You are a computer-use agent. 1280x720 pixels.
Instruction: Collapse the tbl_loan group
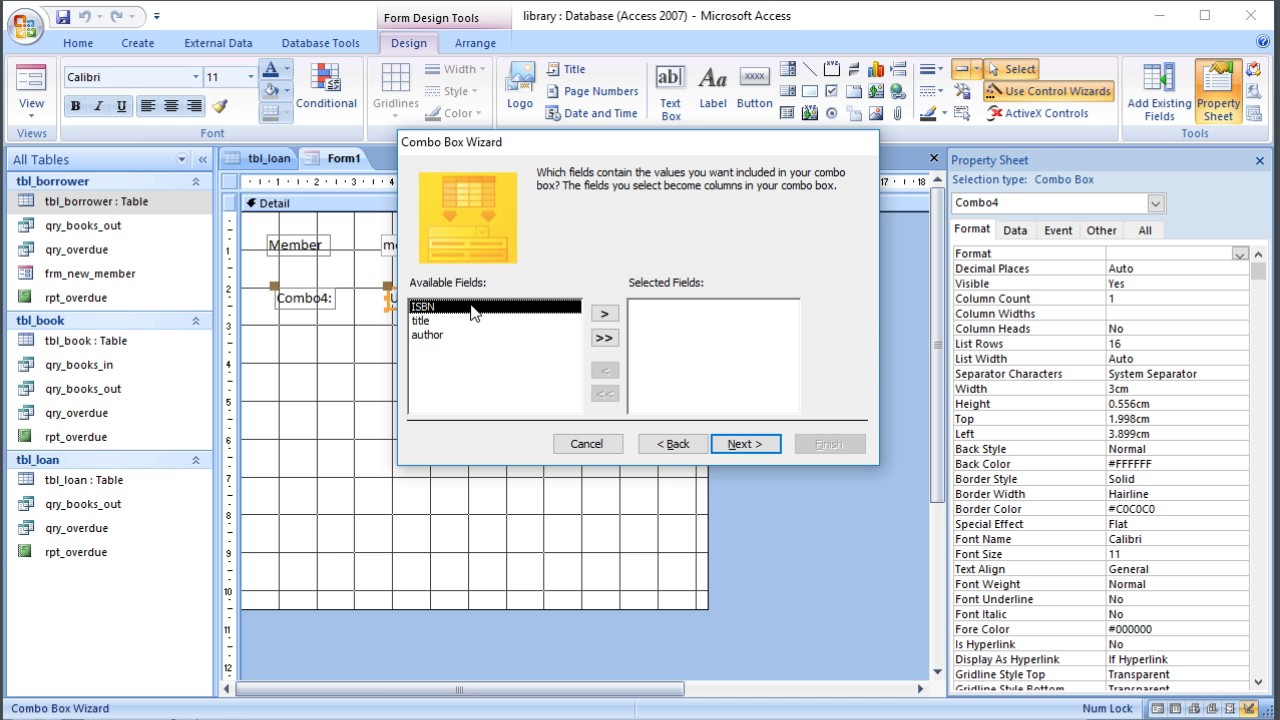click(196, 460)
